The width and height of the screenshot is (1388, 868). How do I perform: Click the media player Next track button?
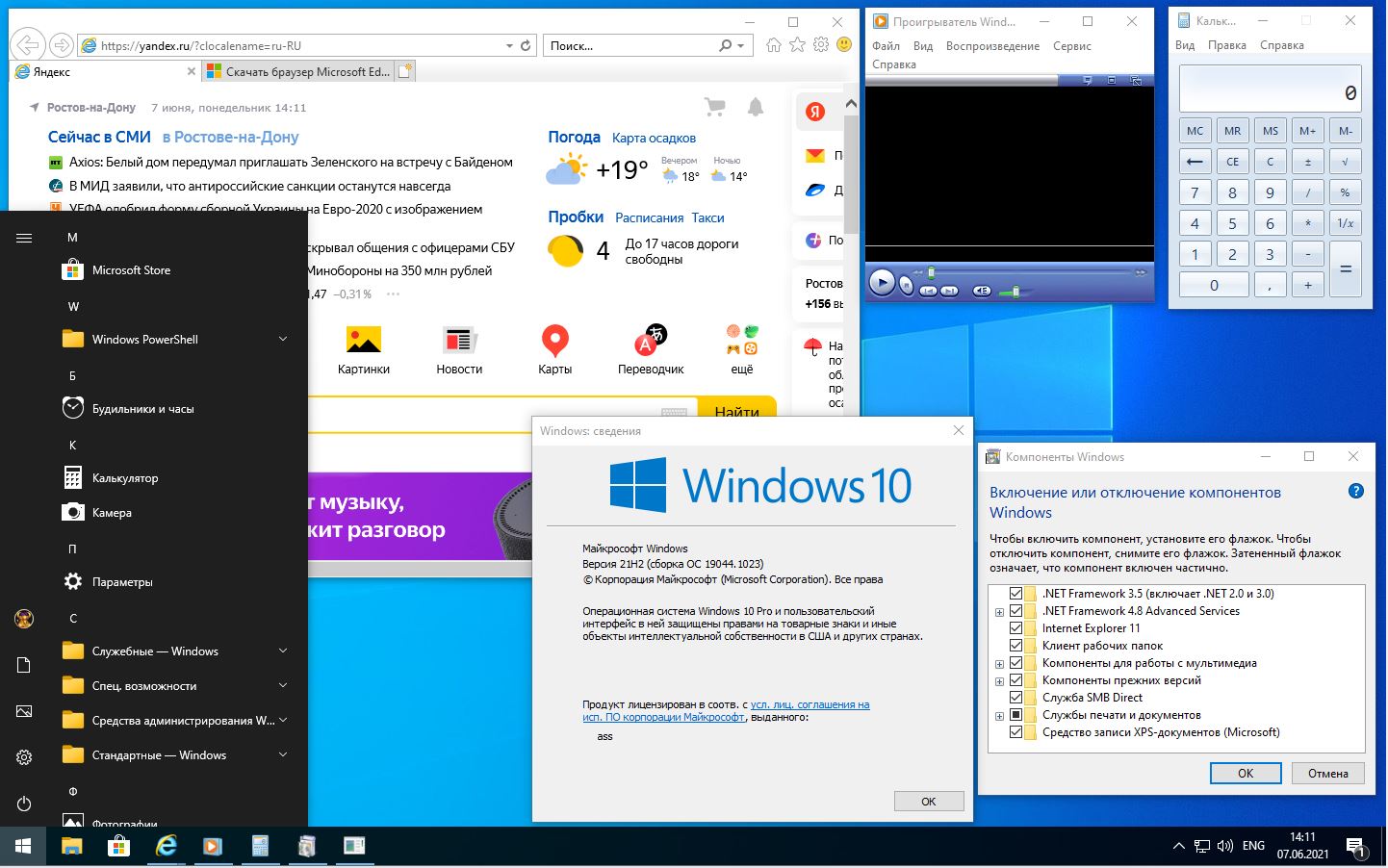pos(949,291)
